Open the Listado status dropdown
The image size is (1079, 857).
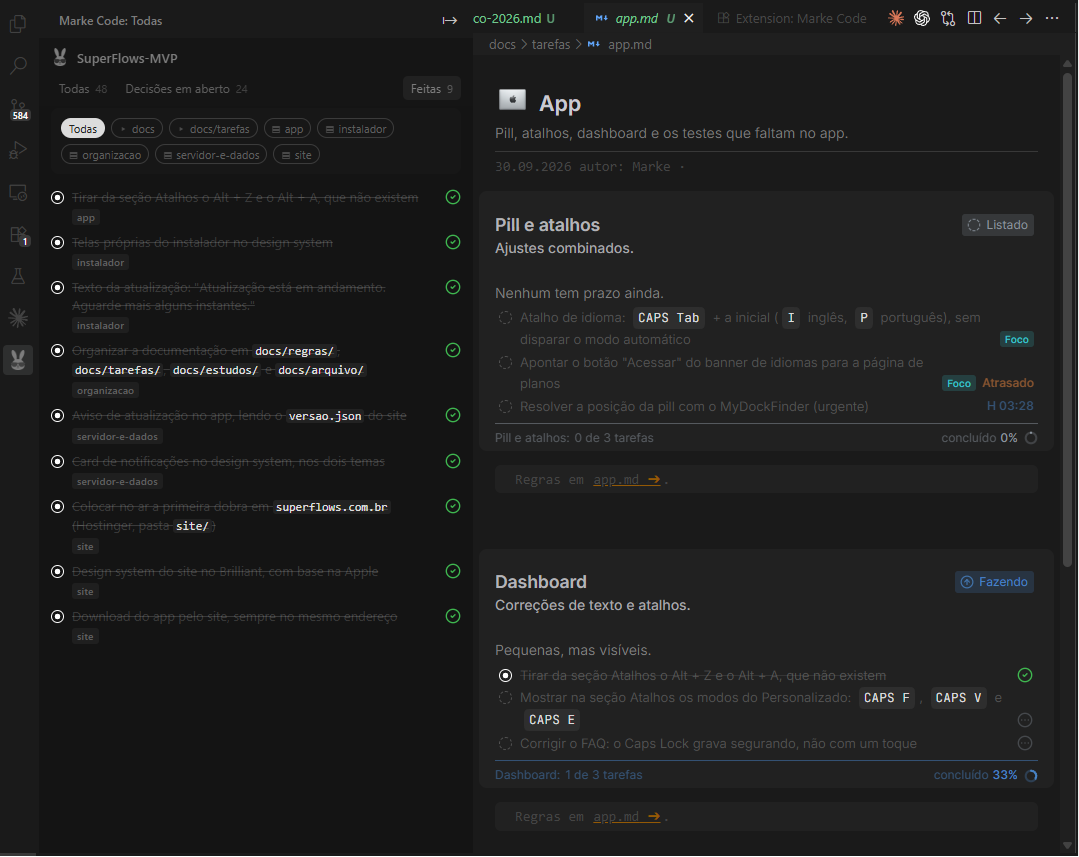[998, 225]
